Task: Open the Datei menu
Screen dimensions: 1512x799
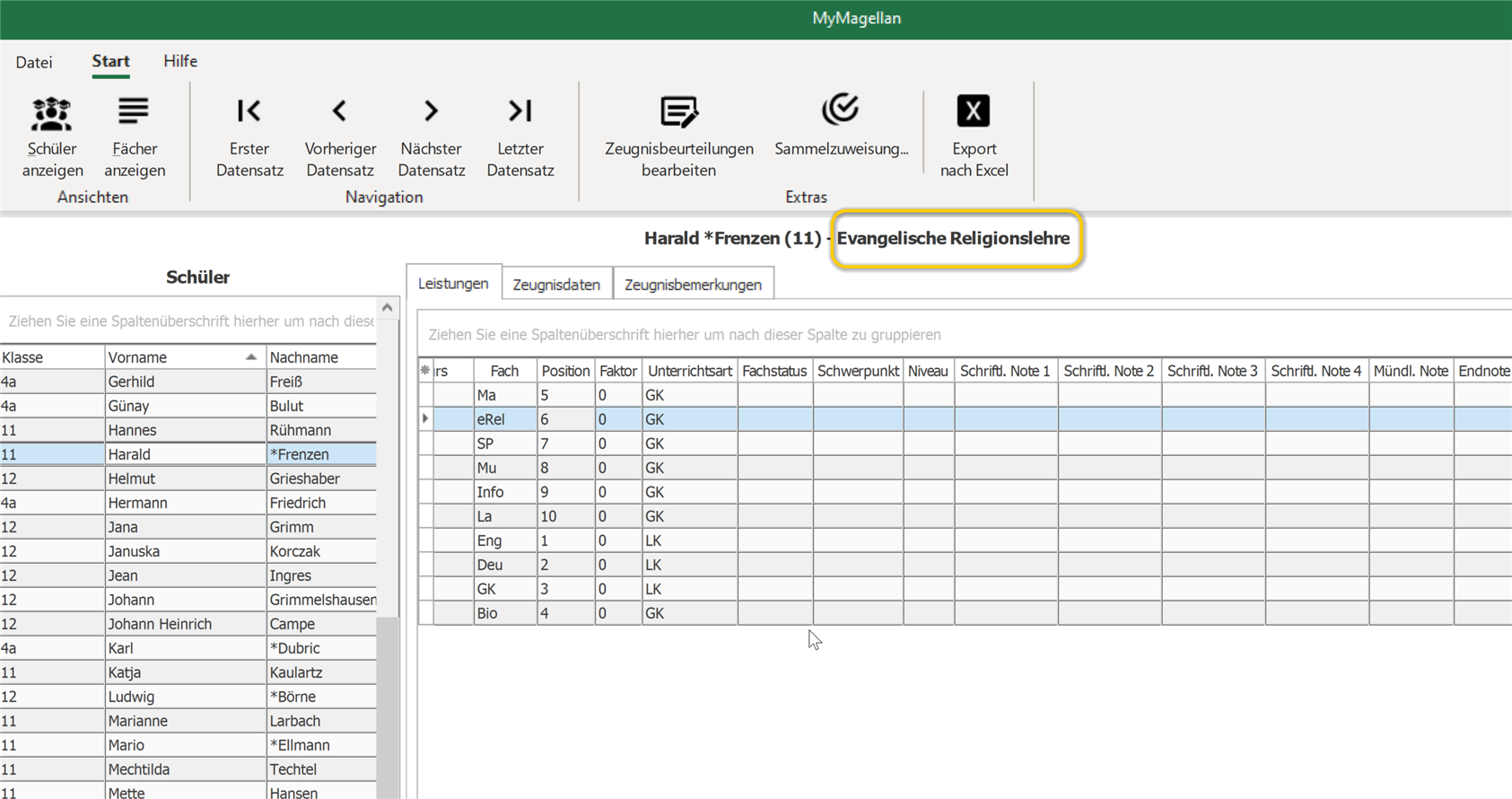Action: 34,62
